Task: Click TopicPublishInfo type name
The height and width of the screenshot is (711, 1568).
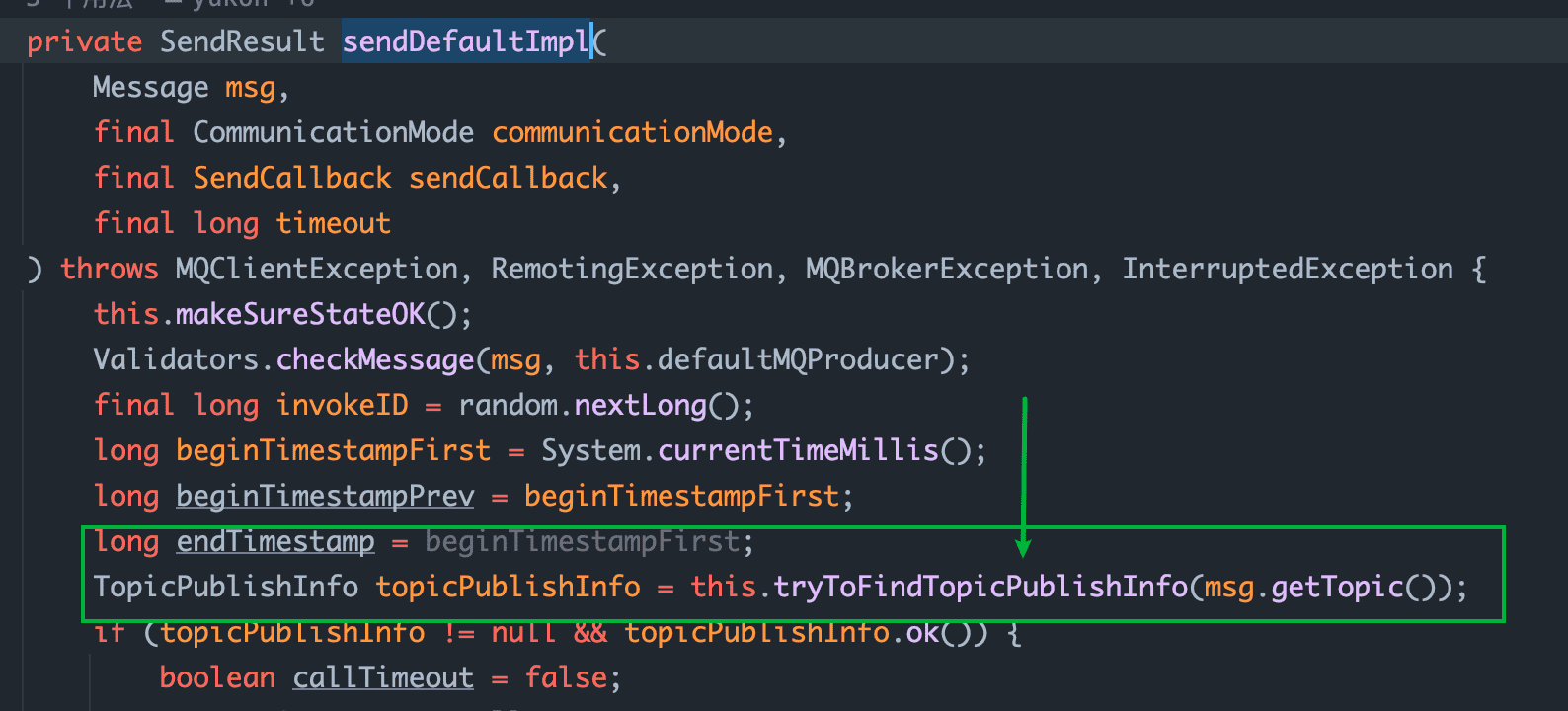Action: 225,587
